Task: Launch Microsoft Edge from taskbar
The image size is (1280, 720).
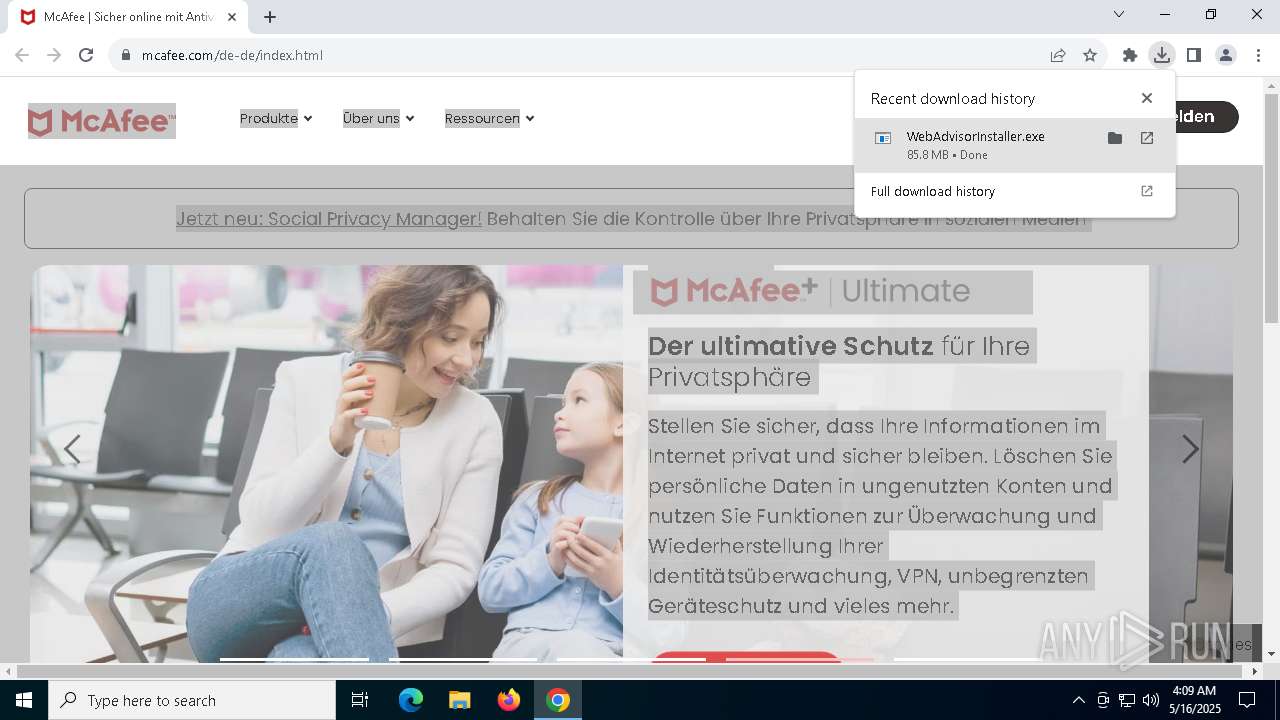Action: 411,700
